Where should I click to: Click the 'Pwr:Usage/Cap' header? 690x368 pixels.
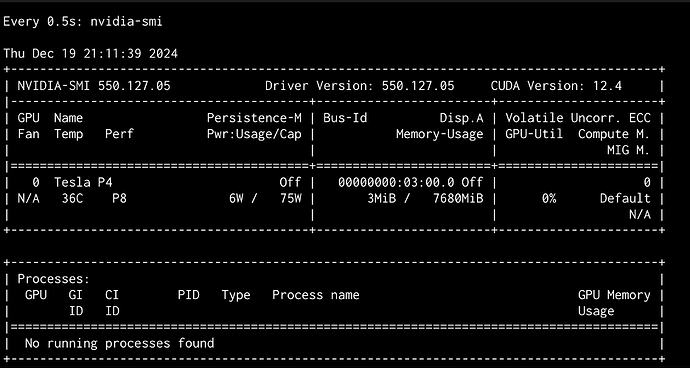click(254, 134)
